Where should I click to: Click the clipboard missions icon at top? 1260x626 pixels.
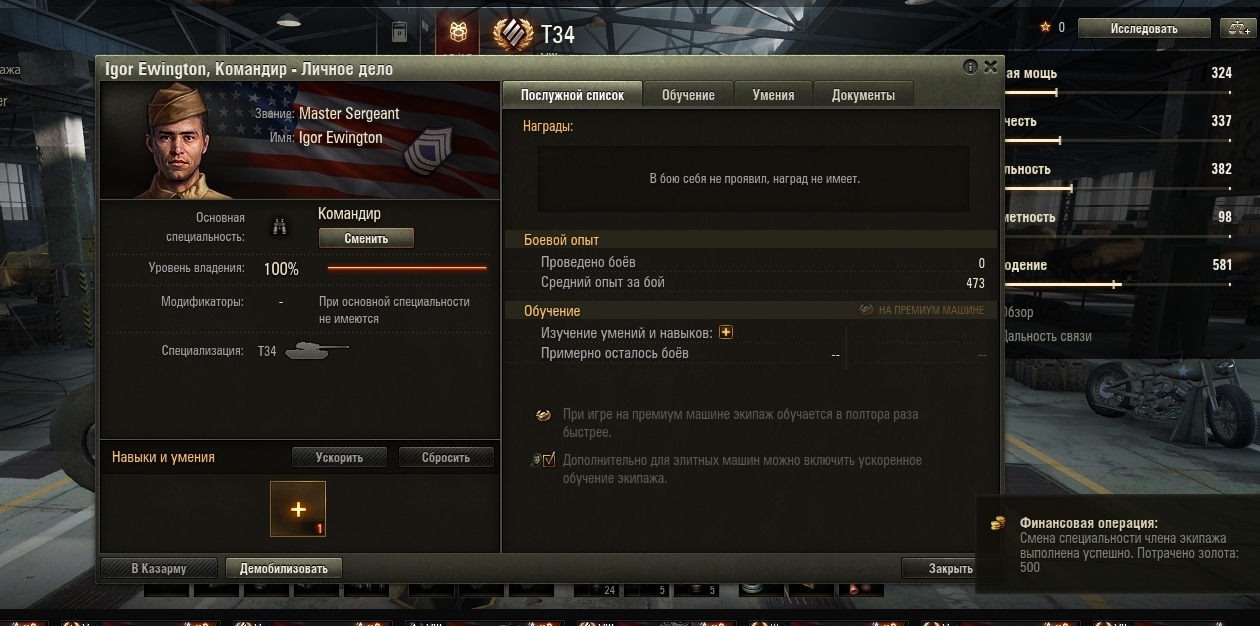tap(400, 32)
